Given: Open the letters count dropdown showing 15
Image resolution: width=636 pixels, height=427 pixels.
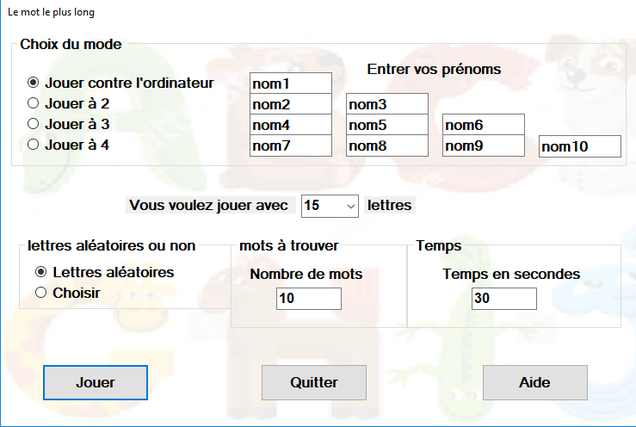Looking at the screenshot, I should [330, 206].
